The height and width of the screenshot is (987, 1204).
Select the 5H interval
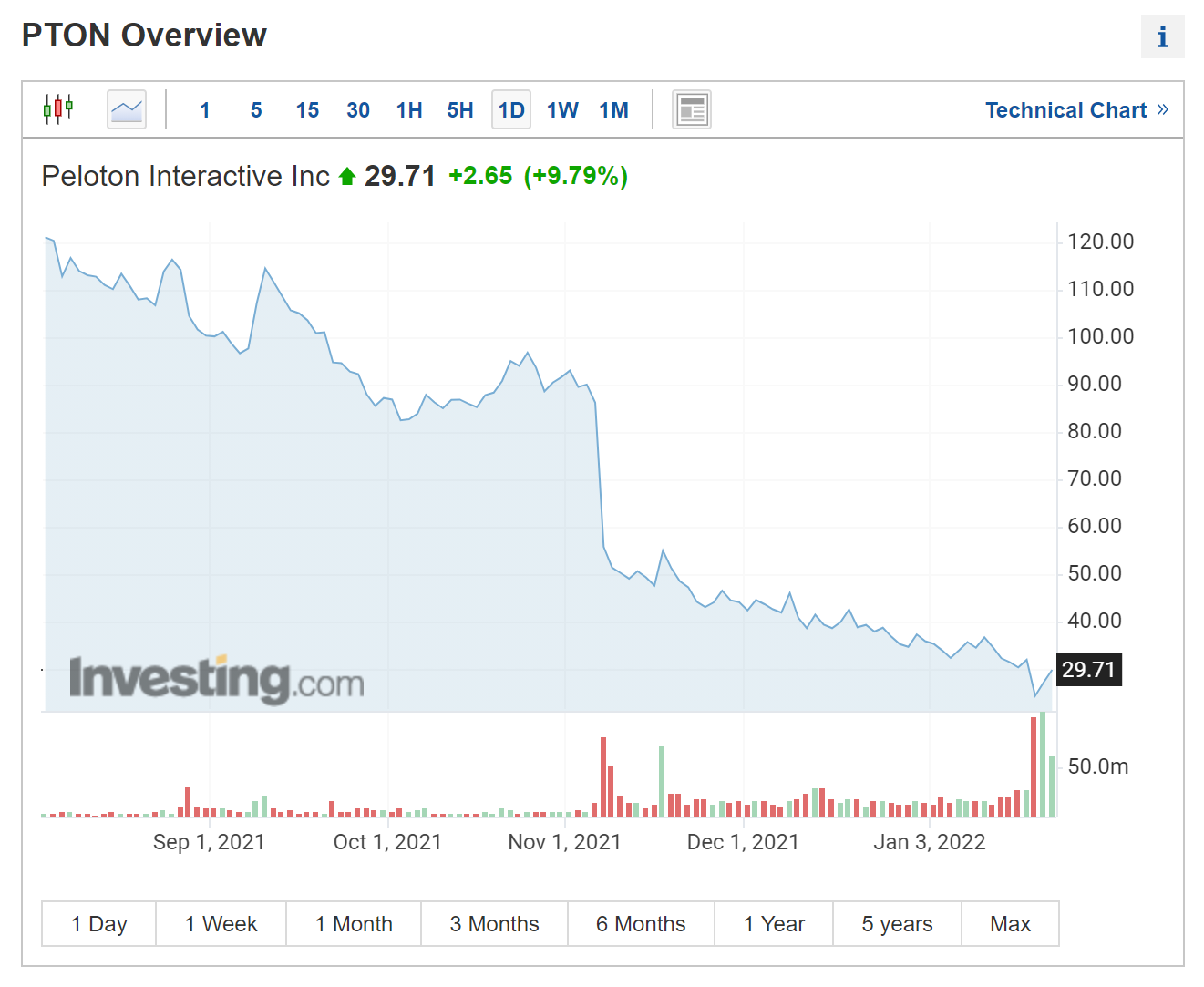click(460, 110)
